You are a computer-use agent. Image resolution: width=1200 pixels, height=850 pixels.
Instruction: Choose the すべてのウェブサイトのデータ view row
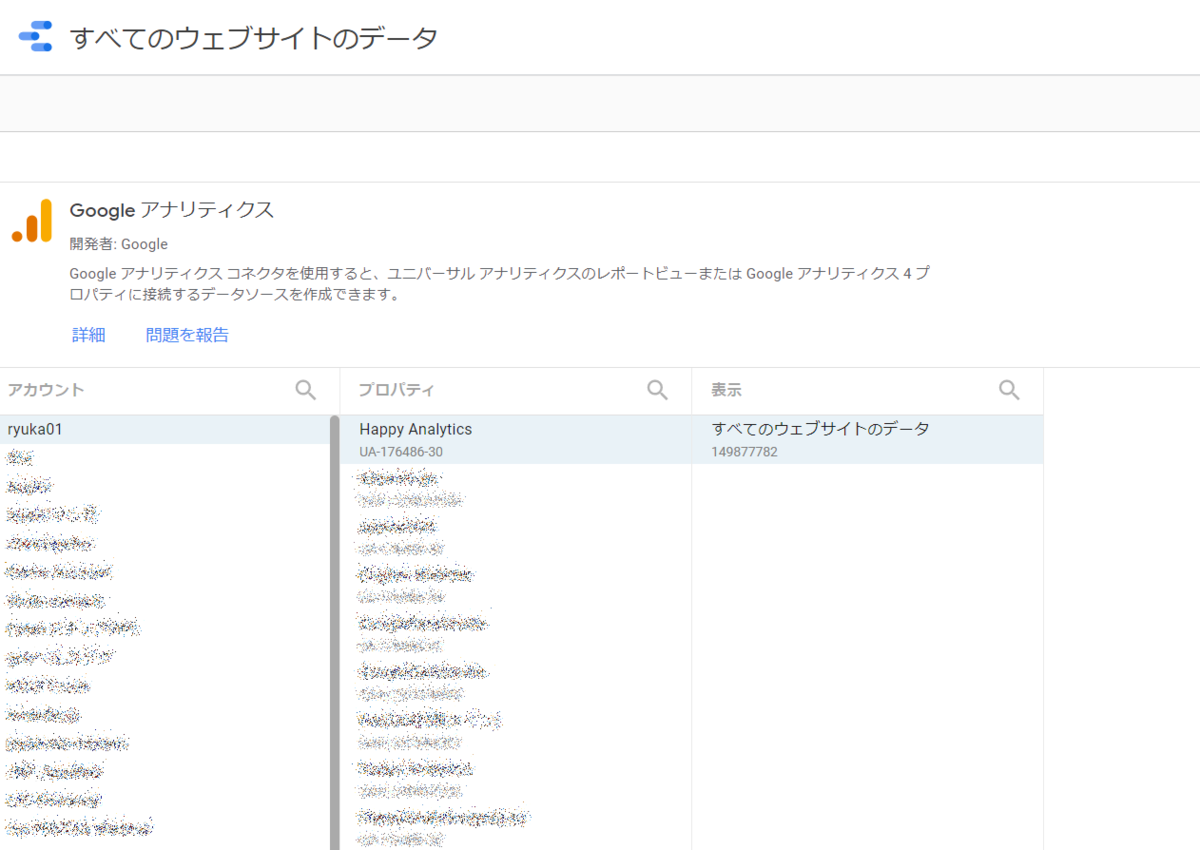coord(867,440)
